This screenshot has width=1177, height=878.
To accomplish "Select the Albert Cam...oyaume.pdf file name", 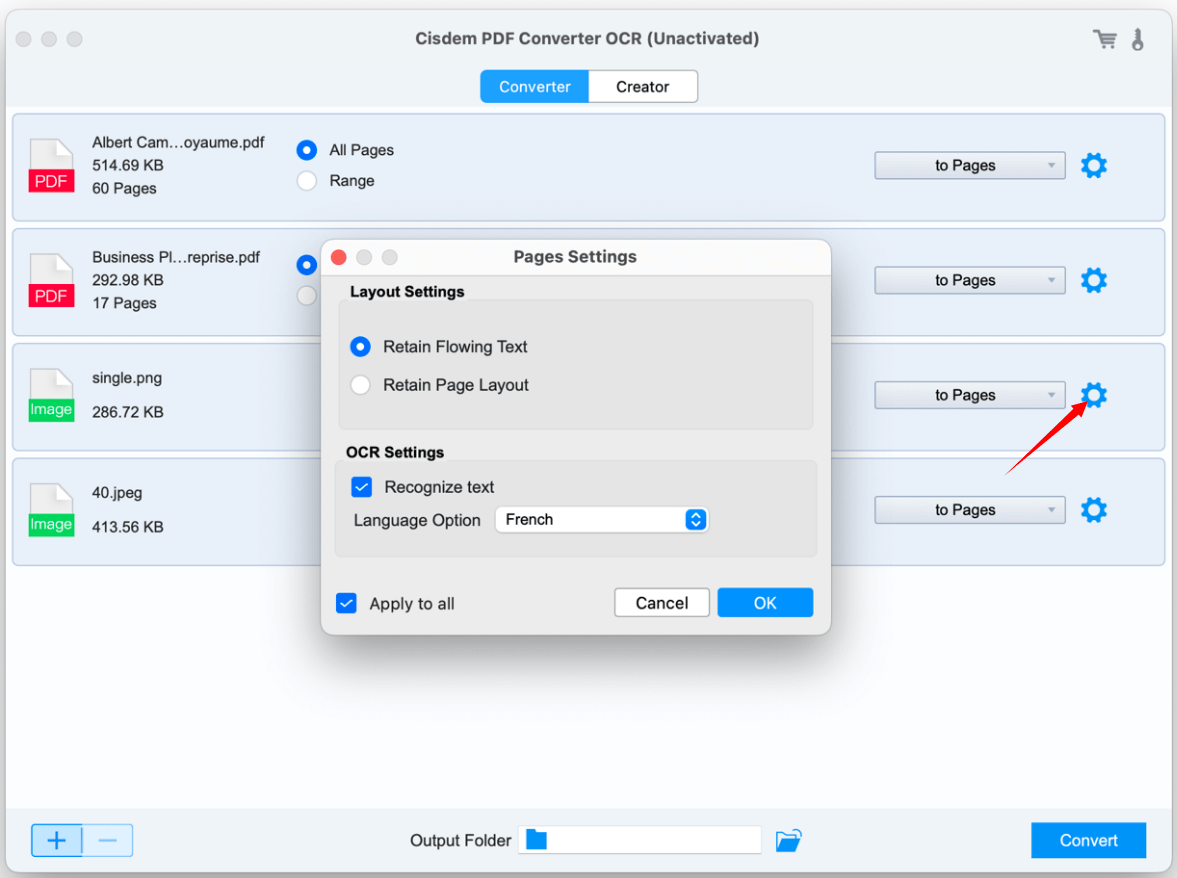I will [x=178, y=143].
